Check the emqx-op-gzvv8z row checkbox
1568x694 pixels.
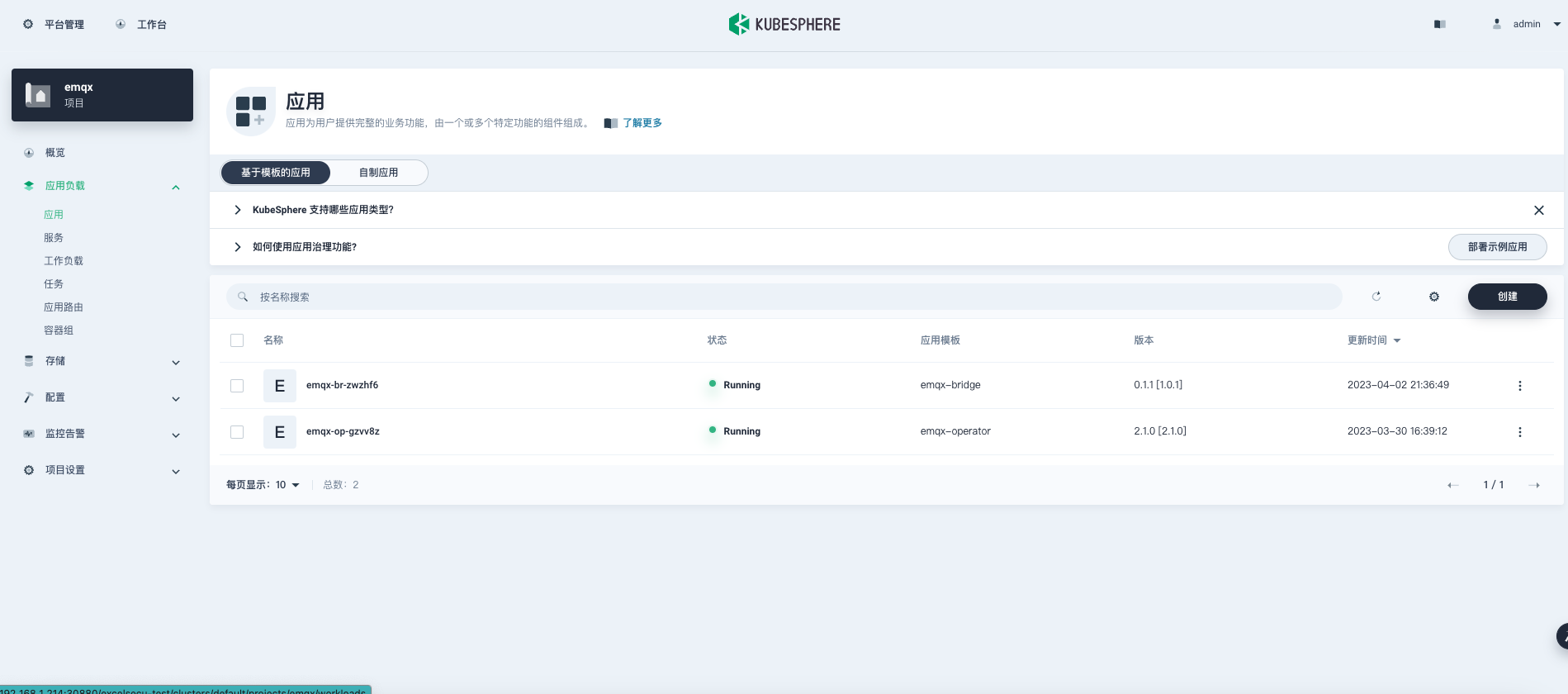pyautogui.click(x=237, y=432)
